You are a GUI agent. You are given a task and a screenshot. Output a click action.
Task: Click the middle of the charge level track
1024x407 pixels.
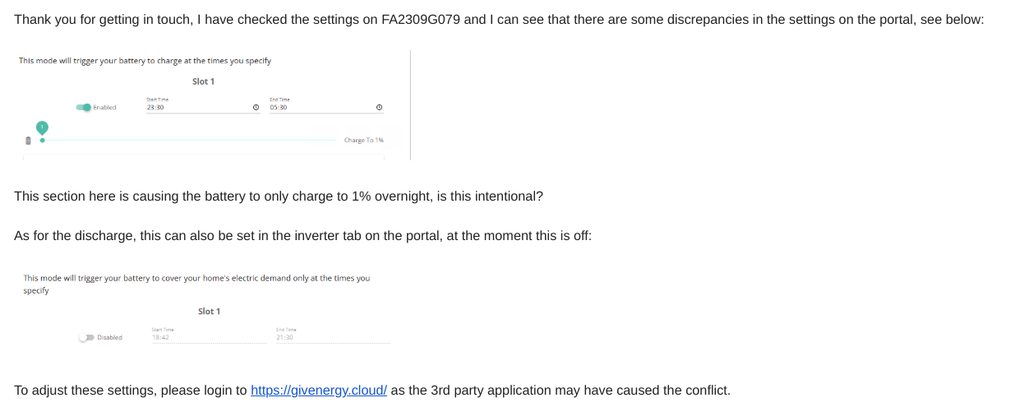click(x=190, y=140)
